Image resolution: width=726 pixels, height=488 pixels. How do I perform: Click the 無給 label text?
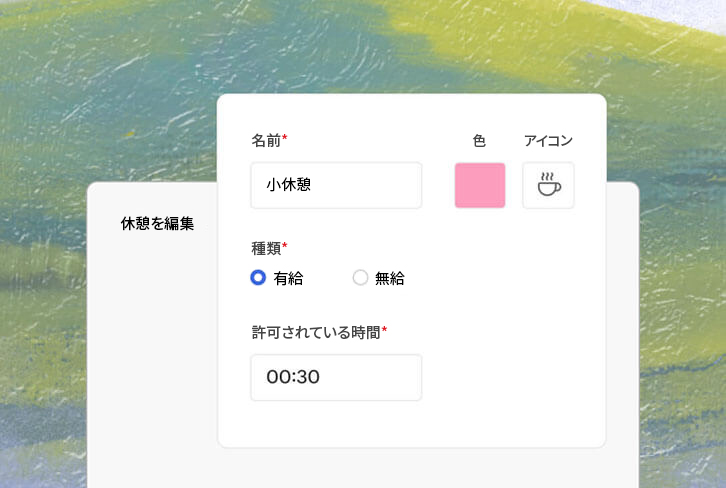390,279
